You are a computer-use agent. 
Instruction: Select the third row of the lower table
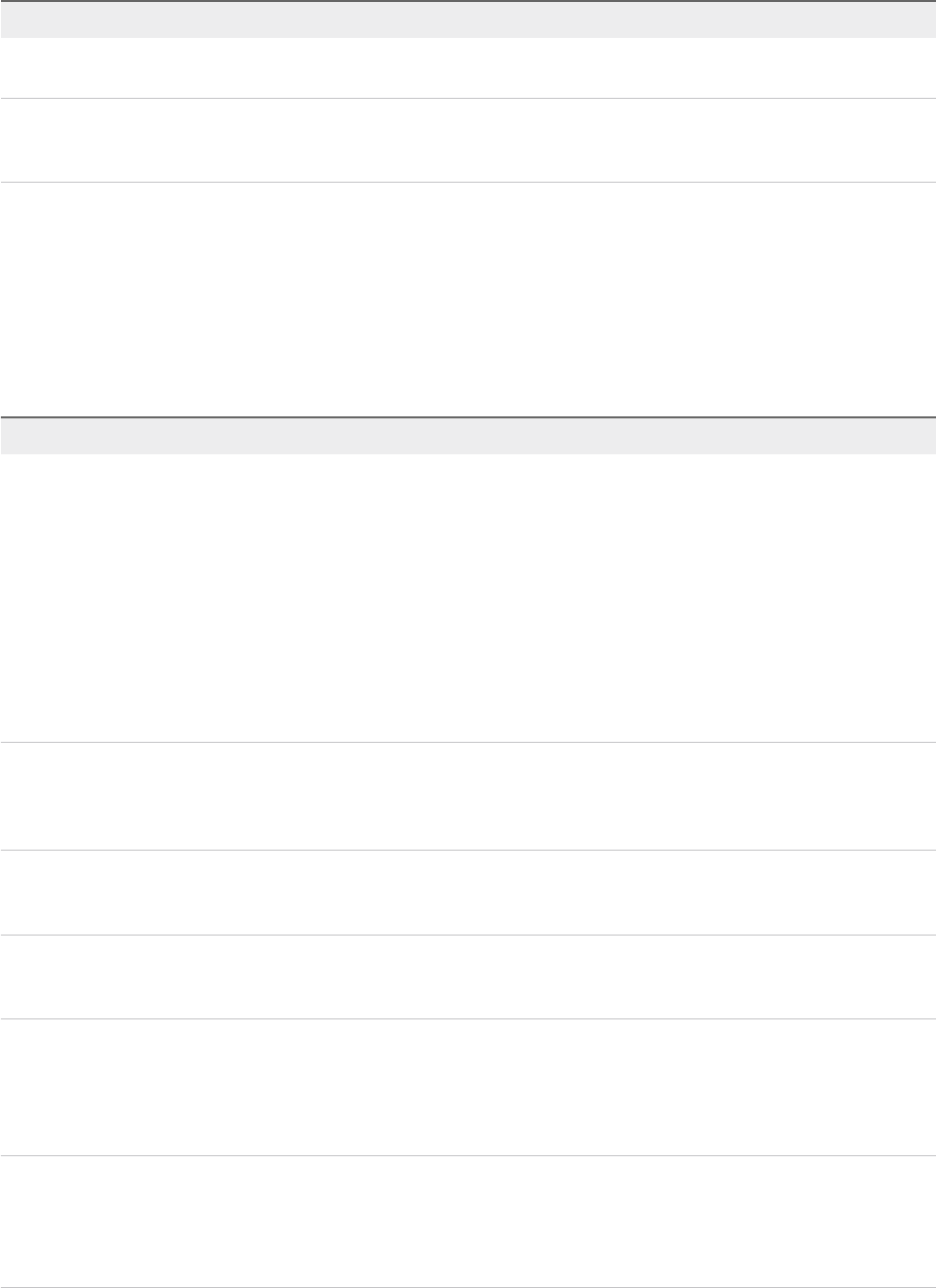(468, 892)
